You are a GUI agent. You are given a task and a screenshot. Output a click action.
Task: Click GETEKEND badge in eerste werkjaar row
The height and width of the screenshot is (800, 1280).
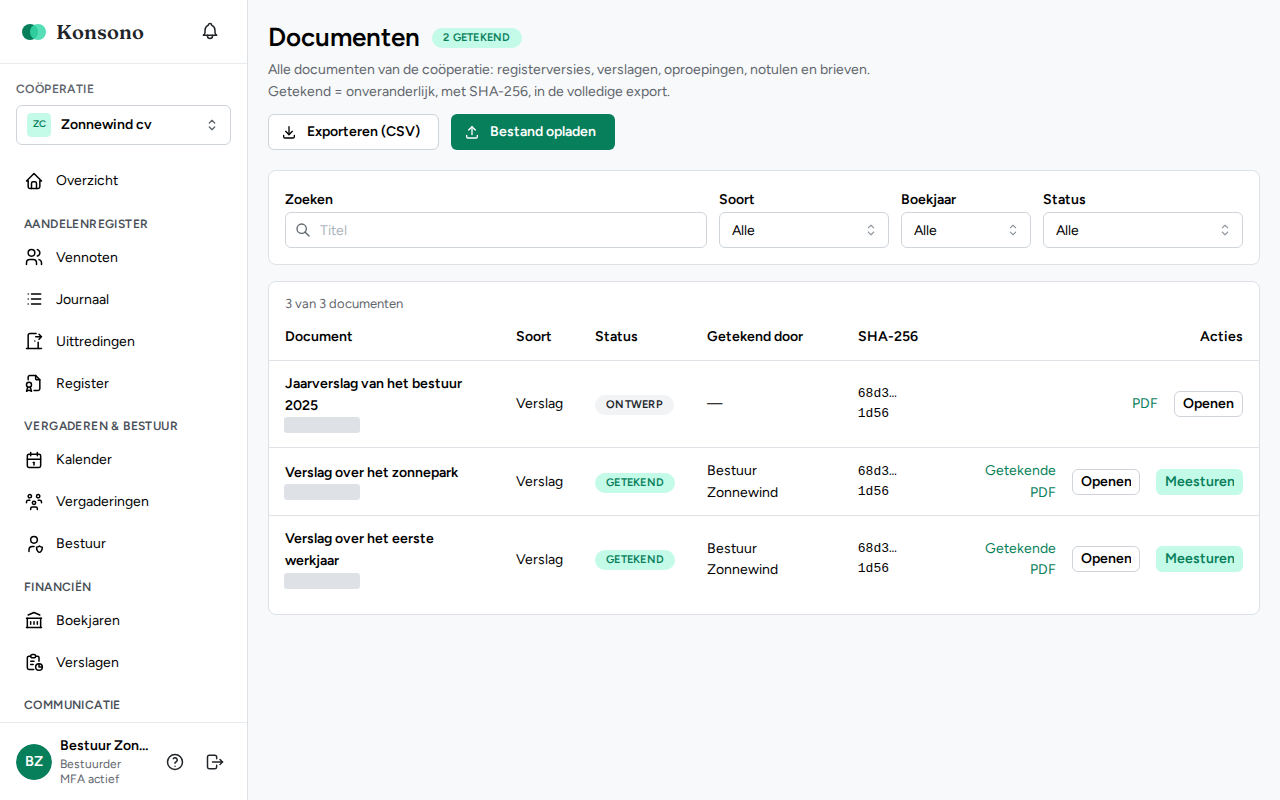(x=635, y=560)
